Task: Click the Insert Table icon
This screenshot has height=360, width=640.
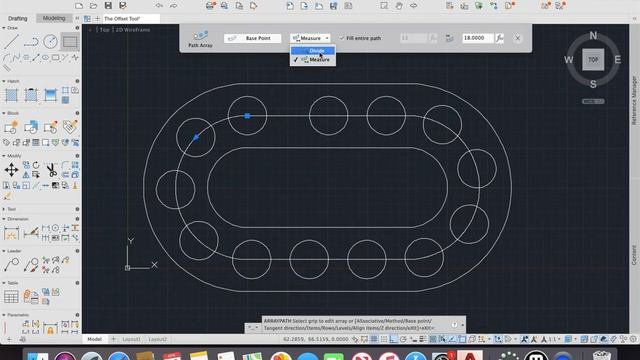Action: (x=11, y=297)
